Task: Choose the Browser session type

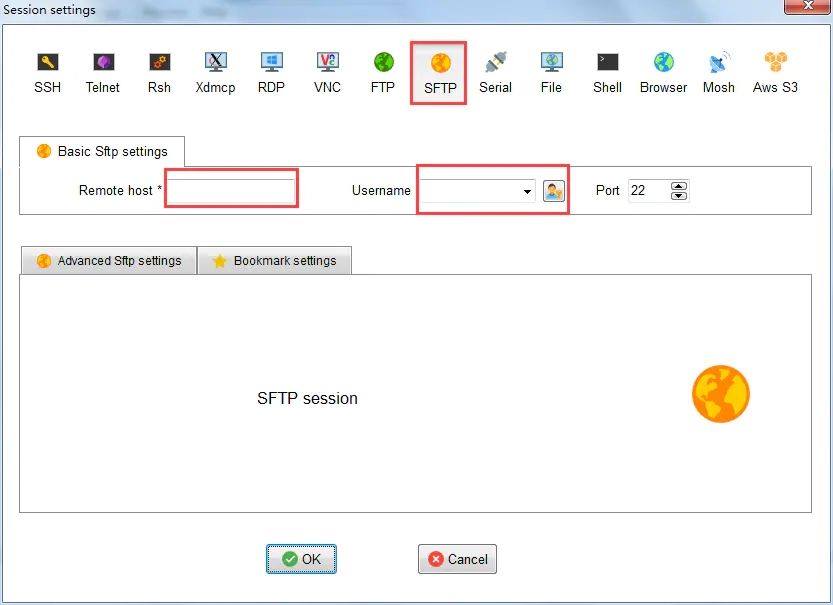Action: [662, 70]
